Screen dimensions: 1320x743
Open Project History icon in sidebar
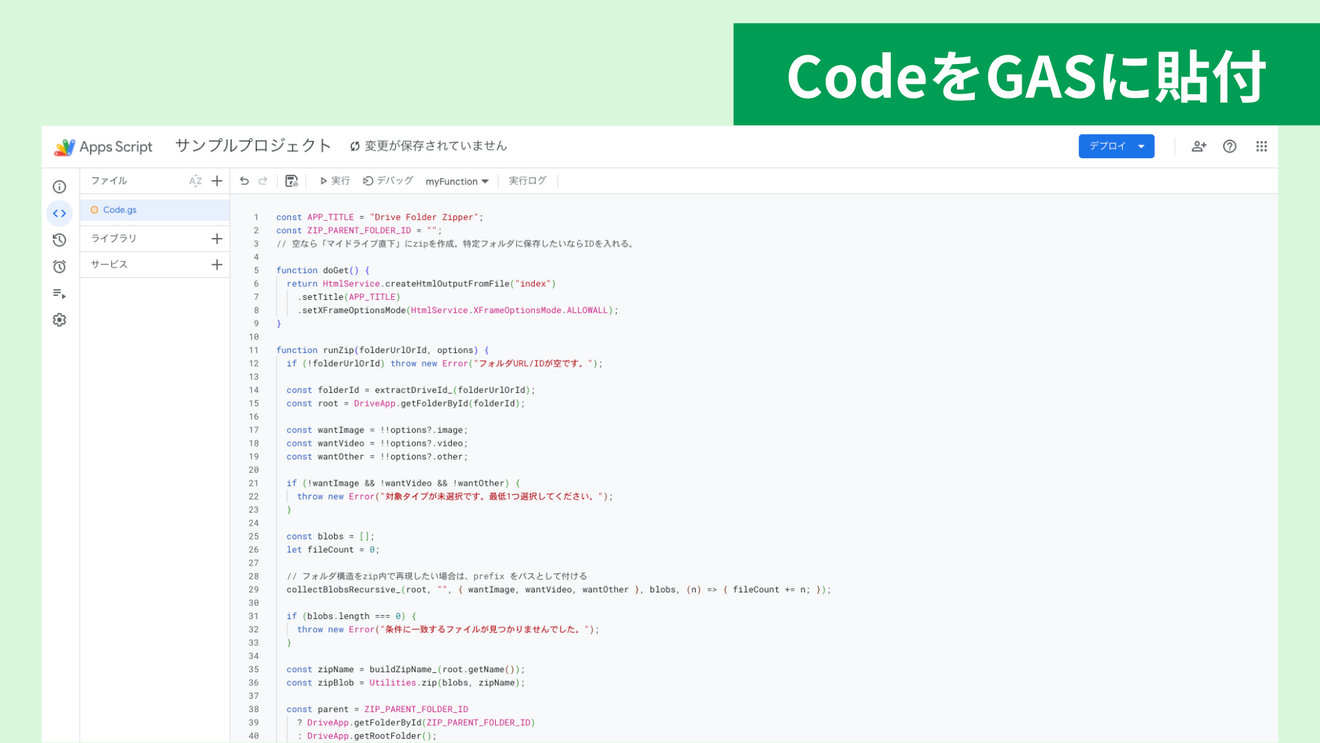coord(59,240)
